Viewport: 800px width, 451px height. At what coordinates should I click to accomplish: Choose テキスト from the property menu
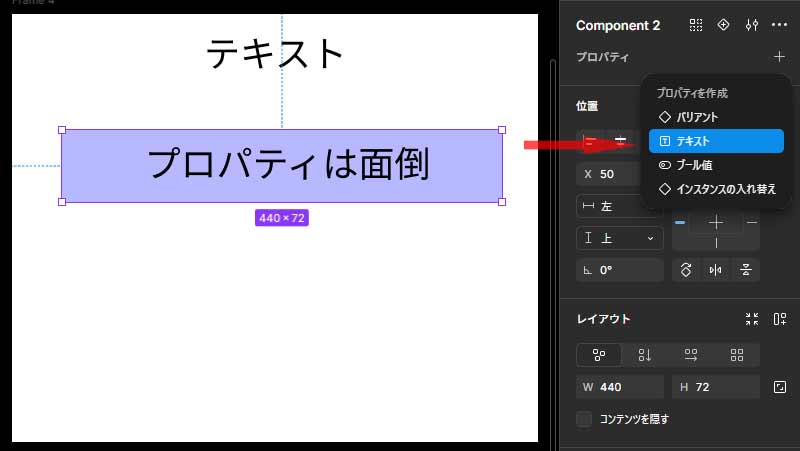click(716, 141)
